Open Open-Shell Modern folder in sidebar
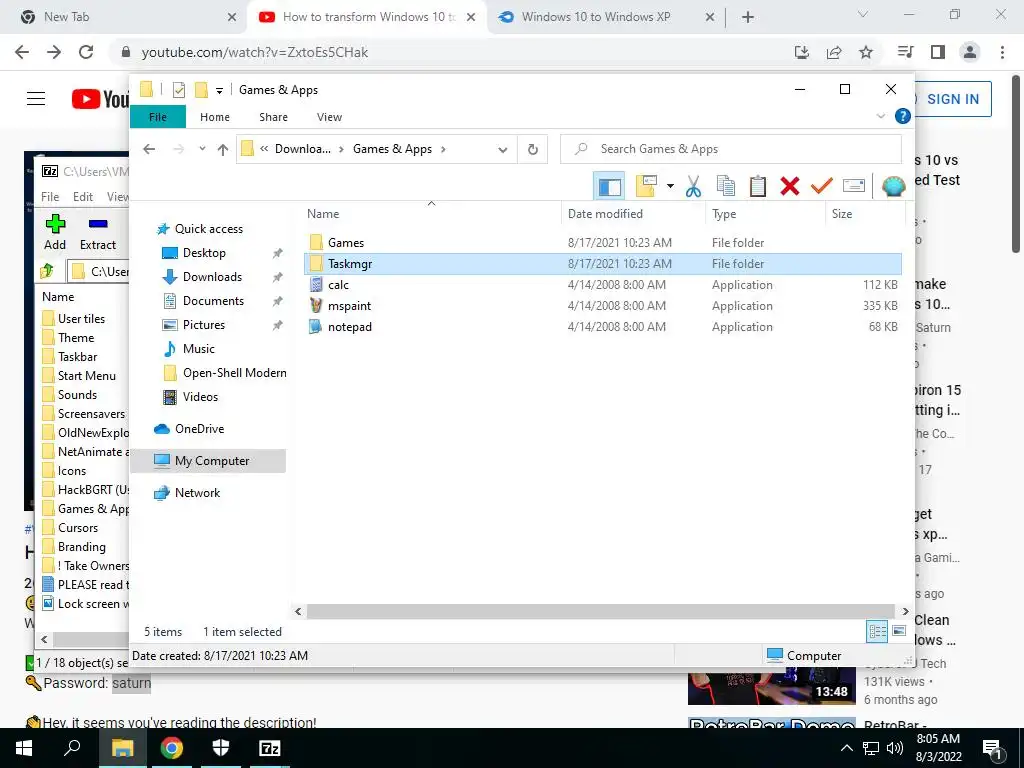The image size is (1024, 768). 234,373
